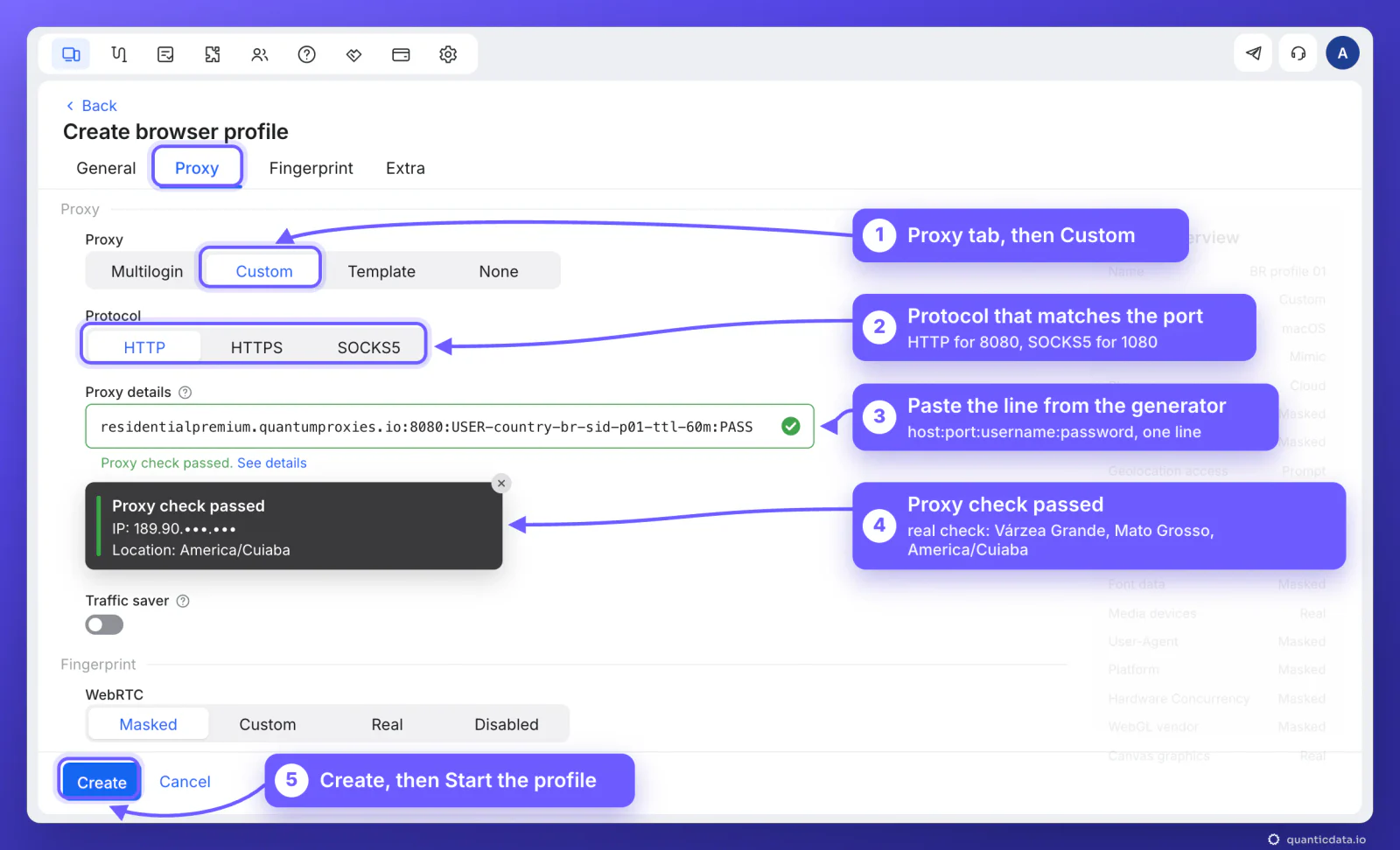Screen dimensions: 1400x850
Task: Choose the SOCKS5 protocol
Action: [368, 347]
